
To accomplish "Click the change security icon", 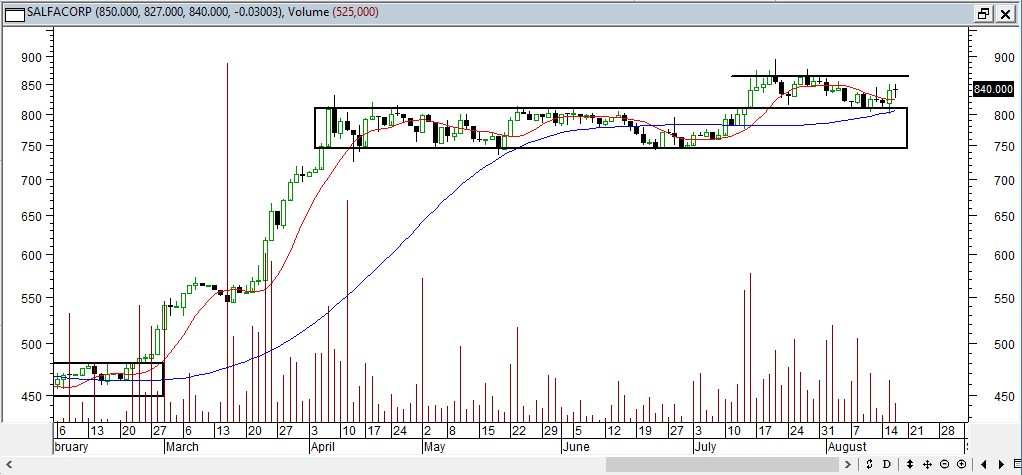I will tap(869, 465).
